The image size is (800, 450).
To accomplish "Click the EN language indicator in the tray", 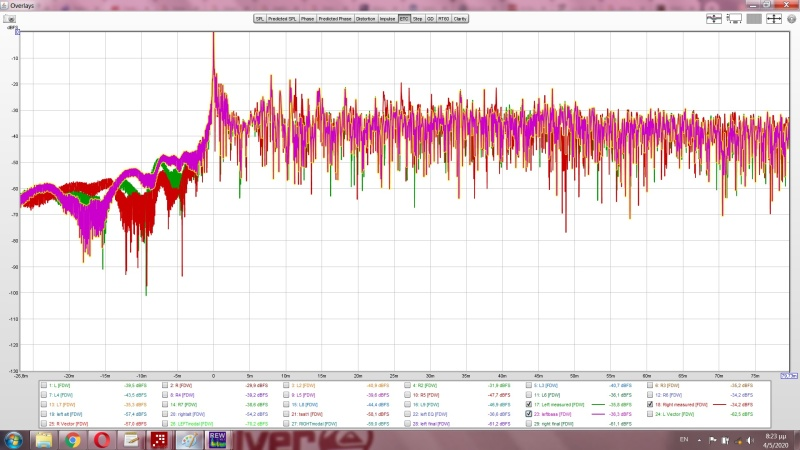I will pos(682,439).
